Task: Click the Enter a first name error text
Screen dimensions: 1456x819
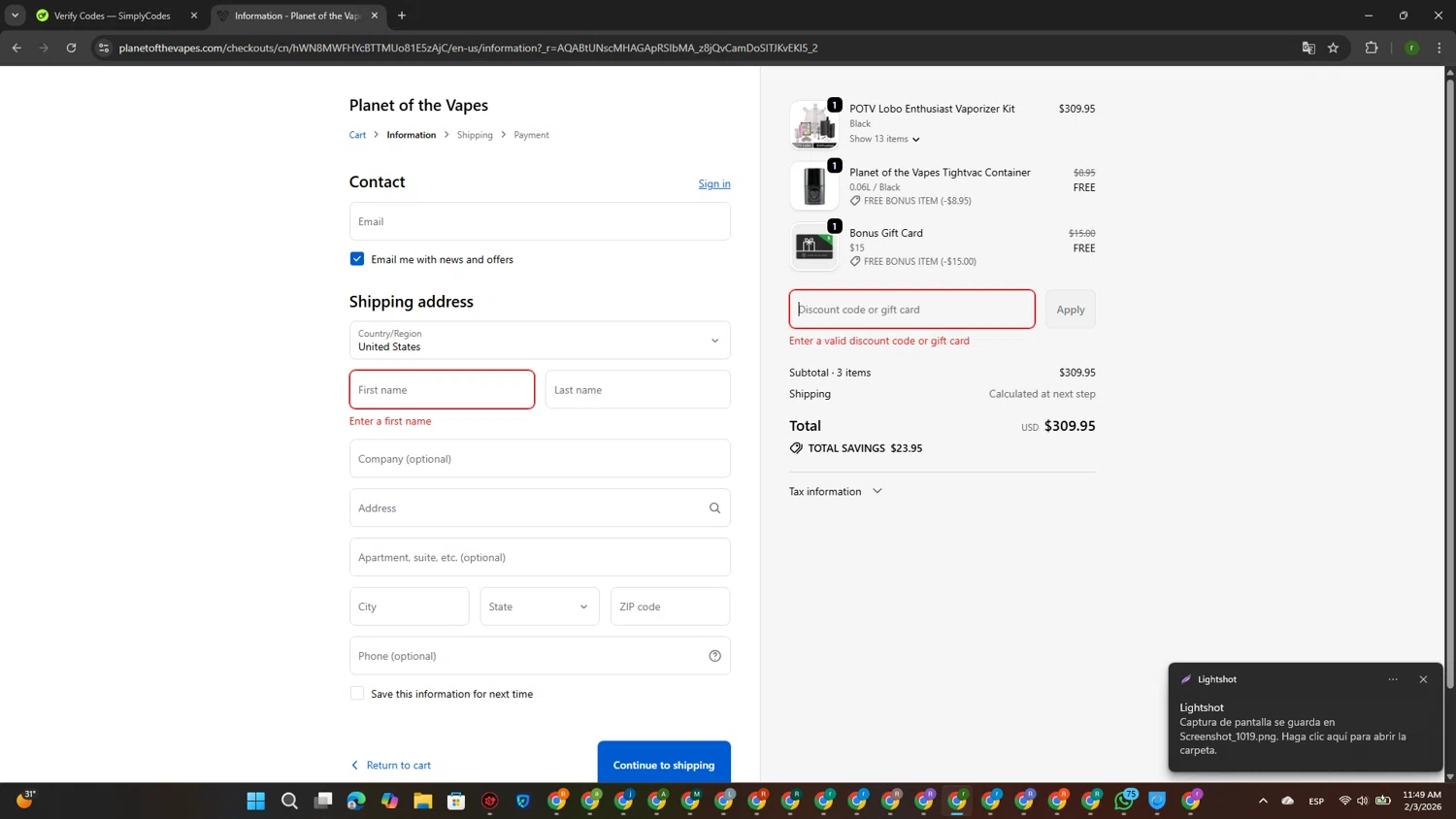Action: [x=390, y=421]
